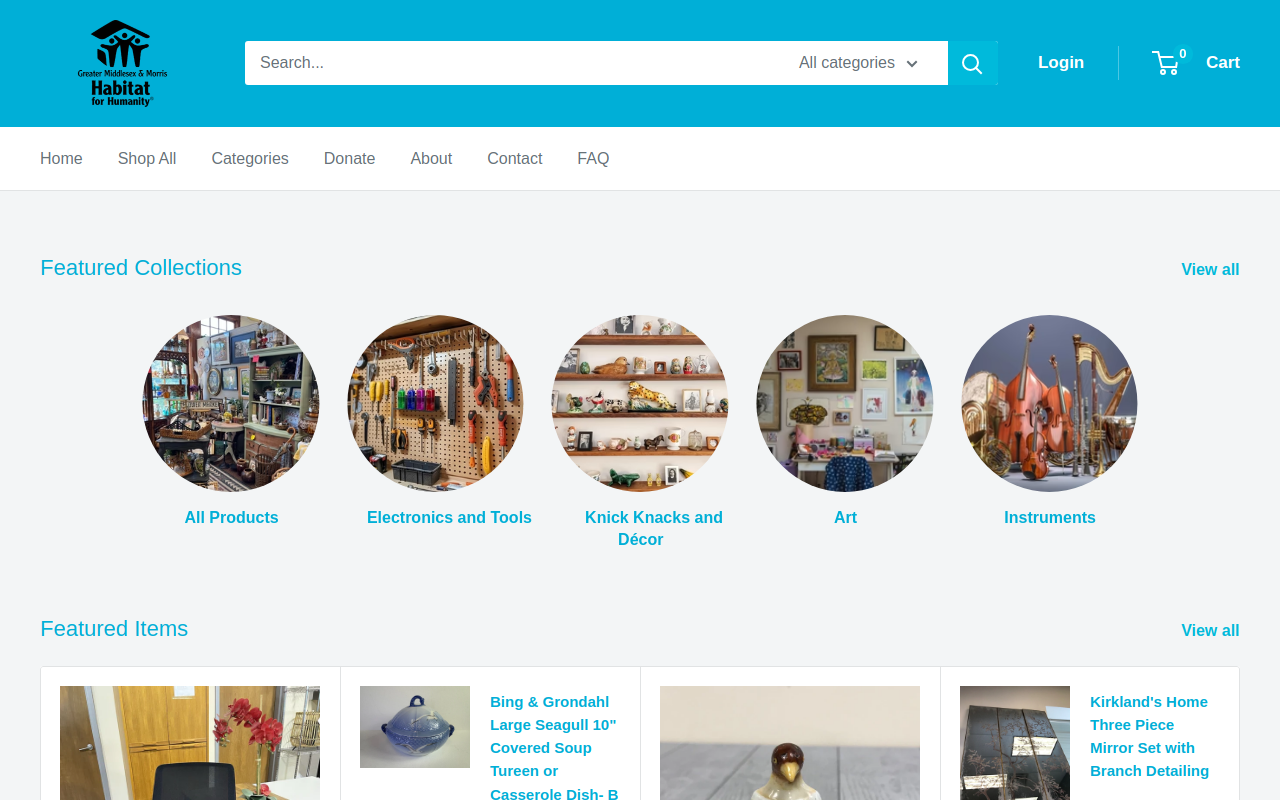Open the Contact menu item
Screen dimensions: 1280x800
coord(515,158)
